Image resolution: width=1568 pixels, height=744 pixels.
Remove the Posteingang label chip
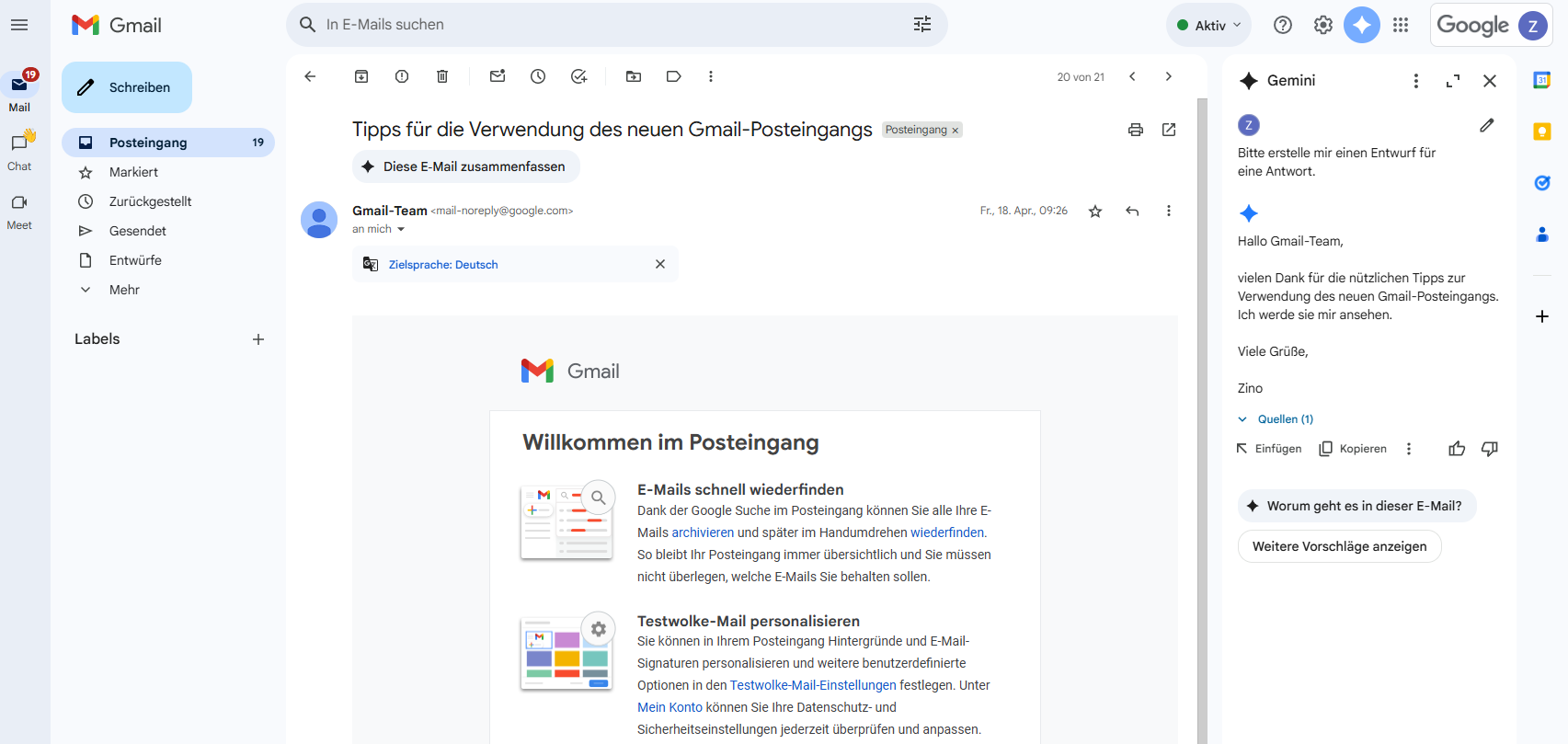(x=956, y=131)
